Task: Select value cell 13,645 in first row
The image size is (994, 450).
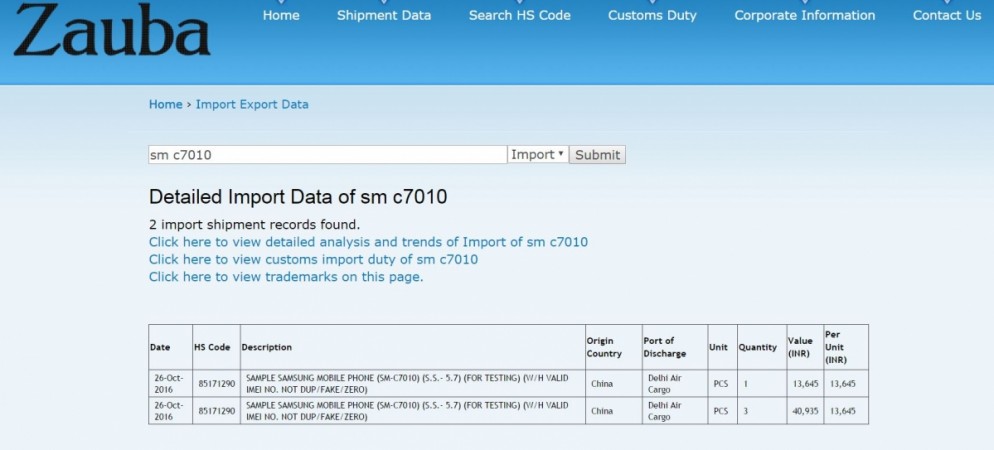Action: pyautogui.click(x=805, y=383)
